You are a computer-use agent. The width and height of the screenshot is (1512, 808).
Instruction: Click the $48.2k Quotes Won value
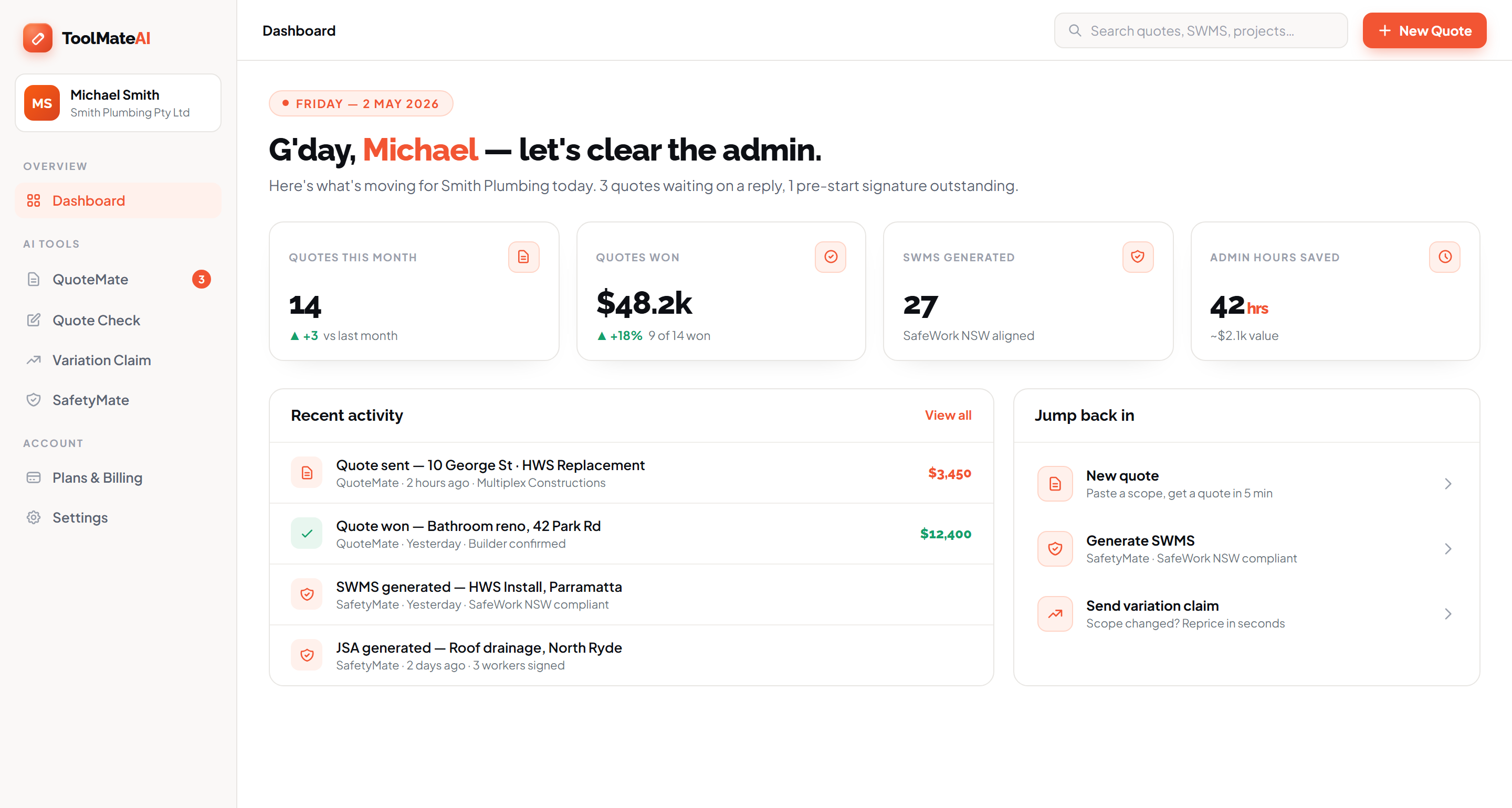644,303
